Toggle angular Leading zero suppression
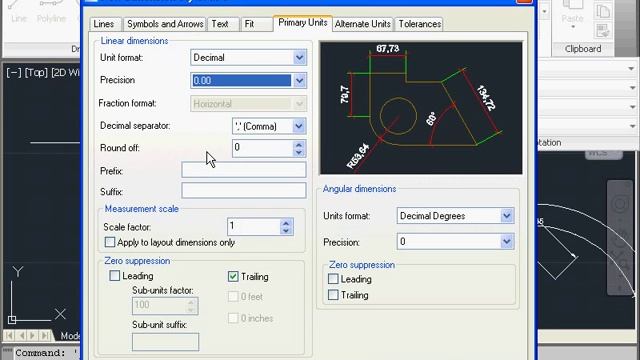The image size is (640, 360). pos(333,279)
